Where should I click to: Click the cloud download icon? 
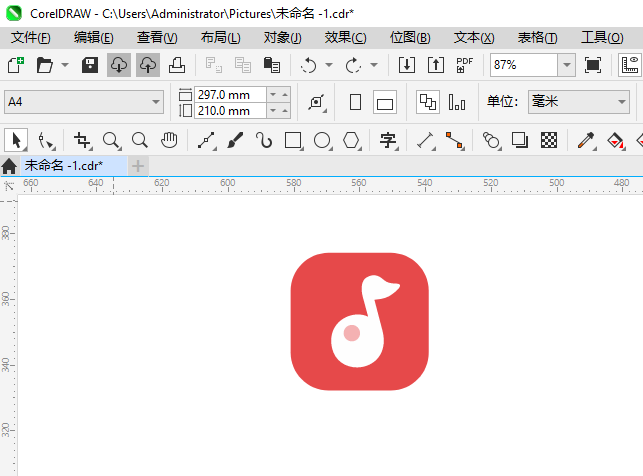point(119,65)
